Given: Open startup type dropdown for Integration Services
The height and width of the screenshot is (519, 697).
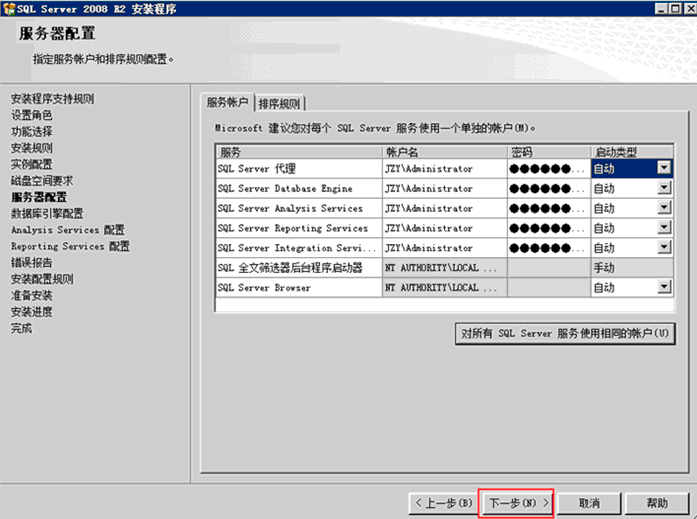Looking at the screenshot, I should click(x=664, y=247).
